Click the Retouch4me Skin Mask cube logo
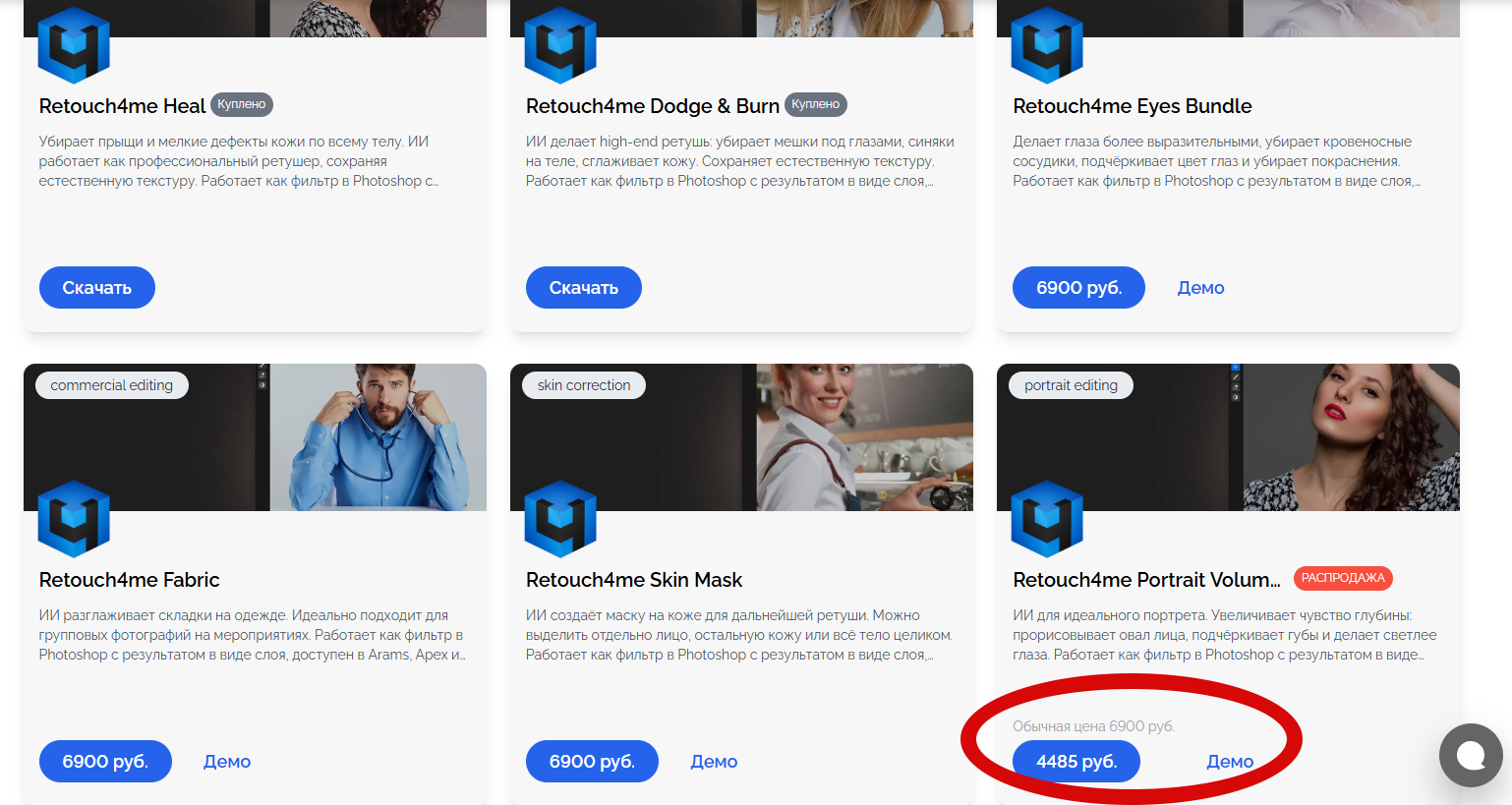 tap(560, 519)
